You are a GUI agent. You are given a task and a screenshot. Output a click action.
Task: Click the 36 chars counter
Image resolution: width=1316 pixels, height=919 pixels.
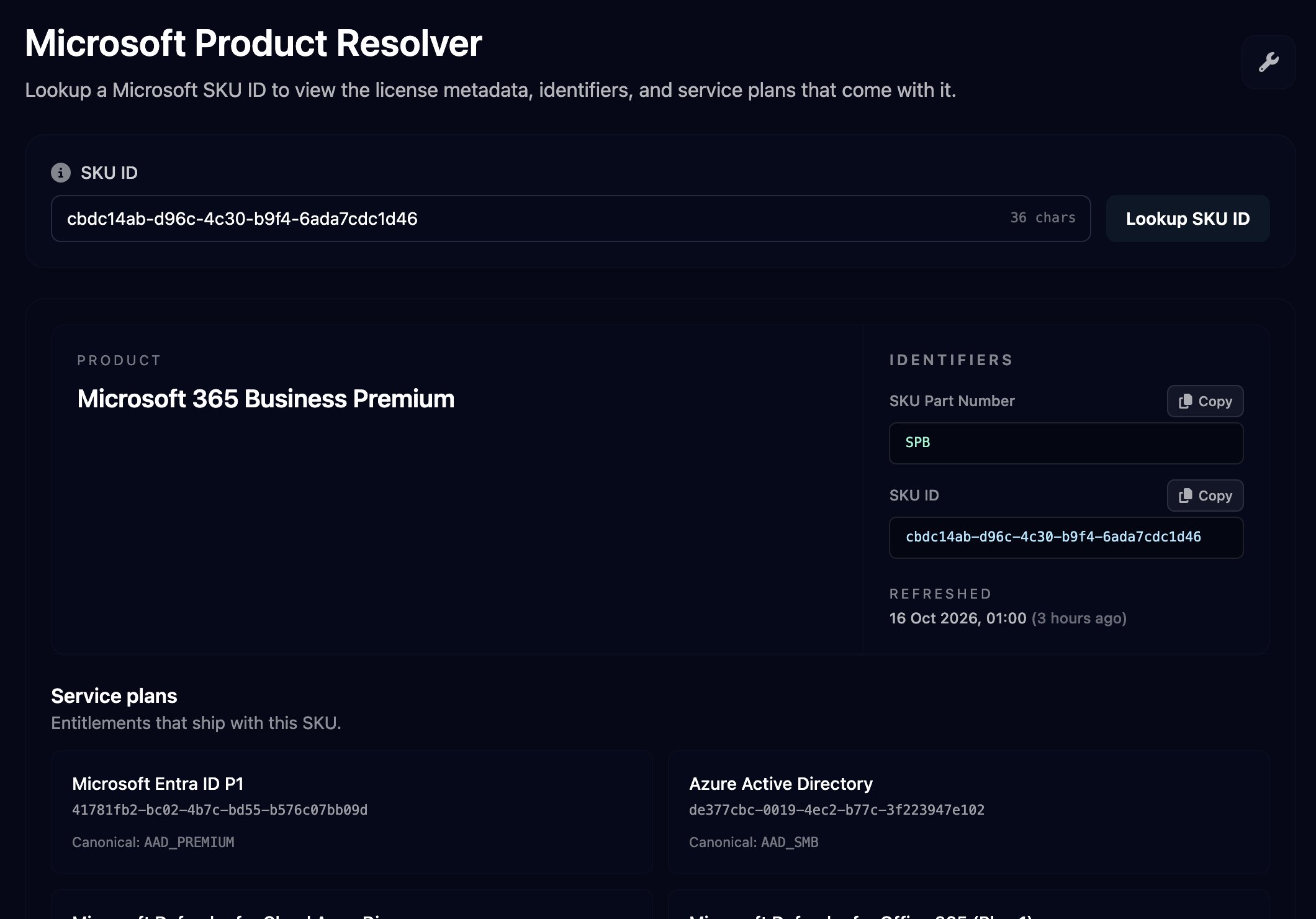click(x=1043, y=218)
